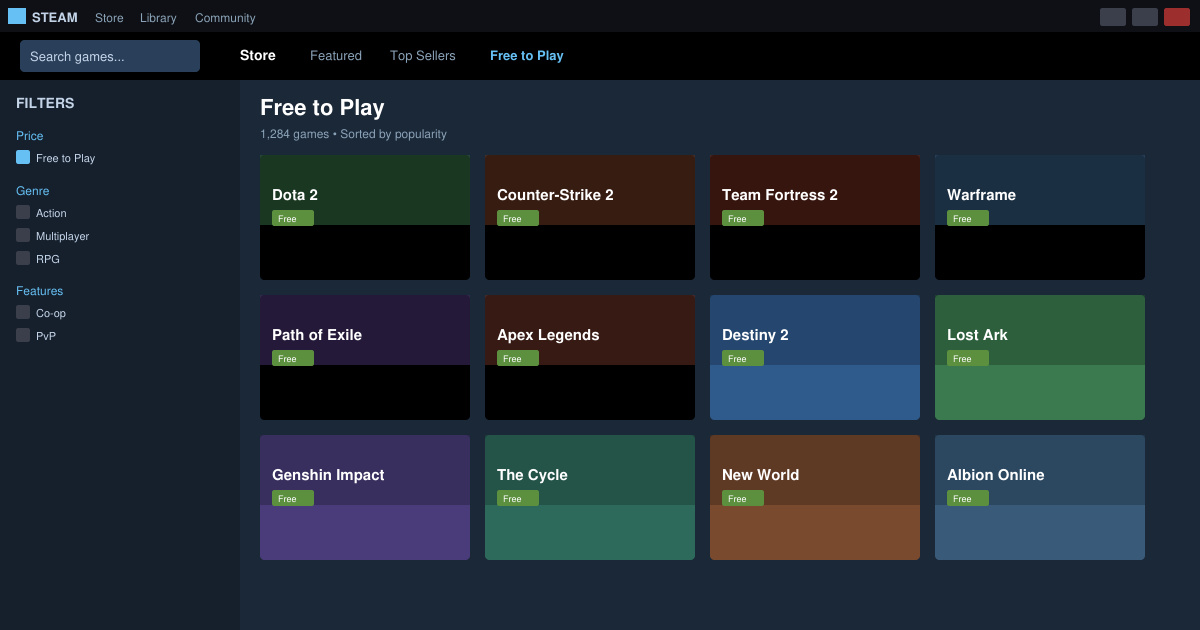1200x630 pixels.
Task: Click the bold Store navigation heading
Action: coord(258,56)
